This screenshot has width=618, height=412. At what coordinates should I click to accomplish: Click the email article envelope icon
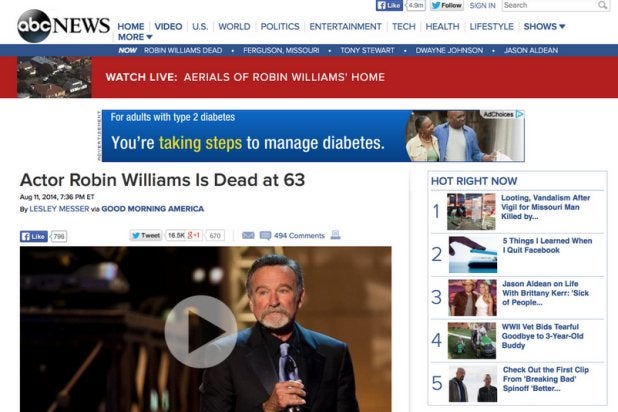(x=248, y=236)
